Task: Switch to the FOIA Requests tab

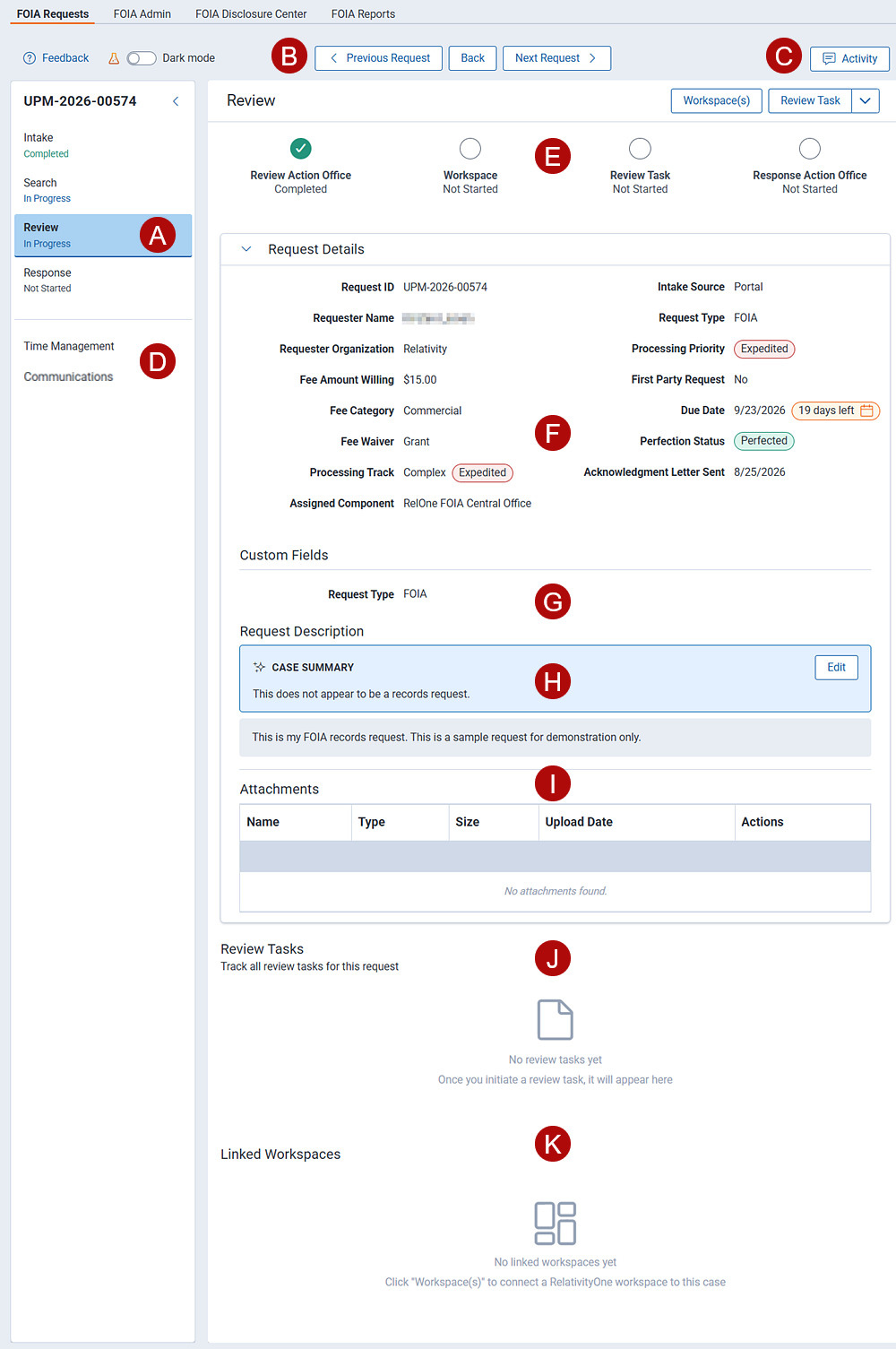Action: pos(53,13)
